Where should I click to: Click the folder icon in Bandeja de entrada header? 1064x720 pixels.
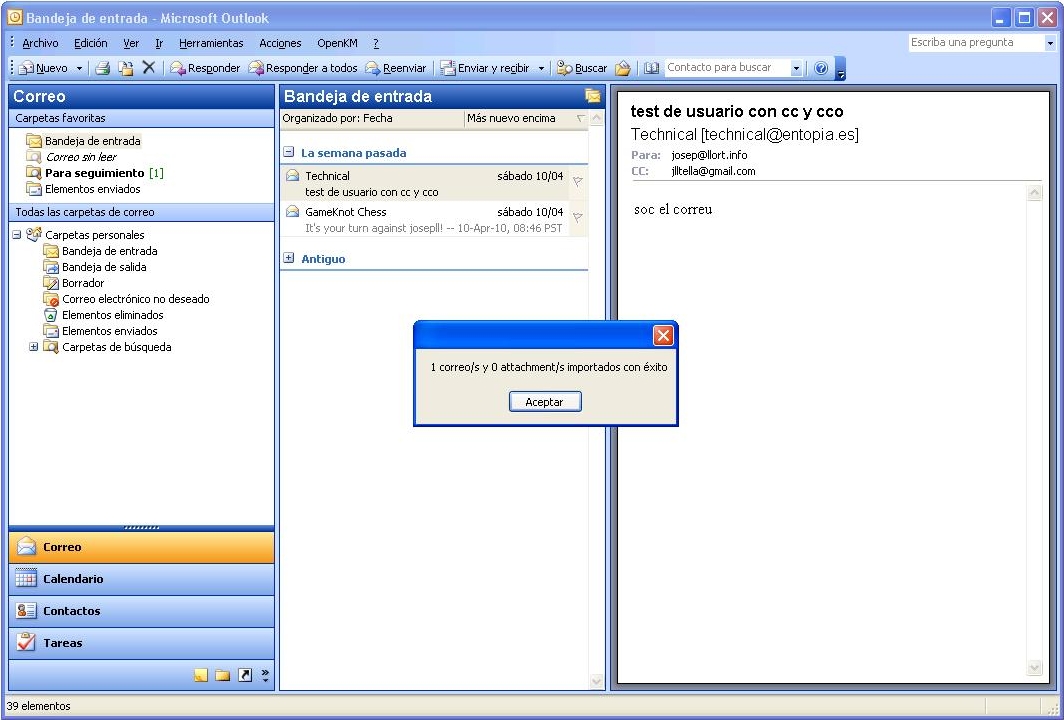592,96
